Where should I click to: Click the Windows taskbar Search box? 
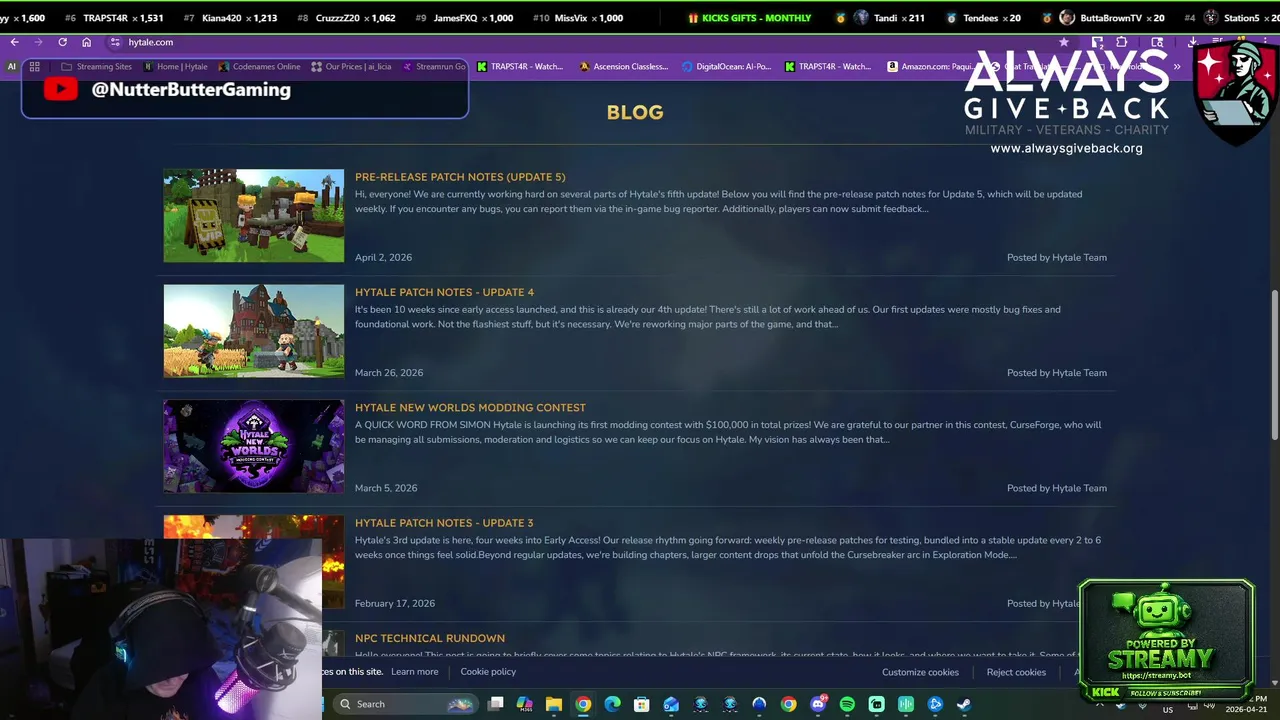404,704
